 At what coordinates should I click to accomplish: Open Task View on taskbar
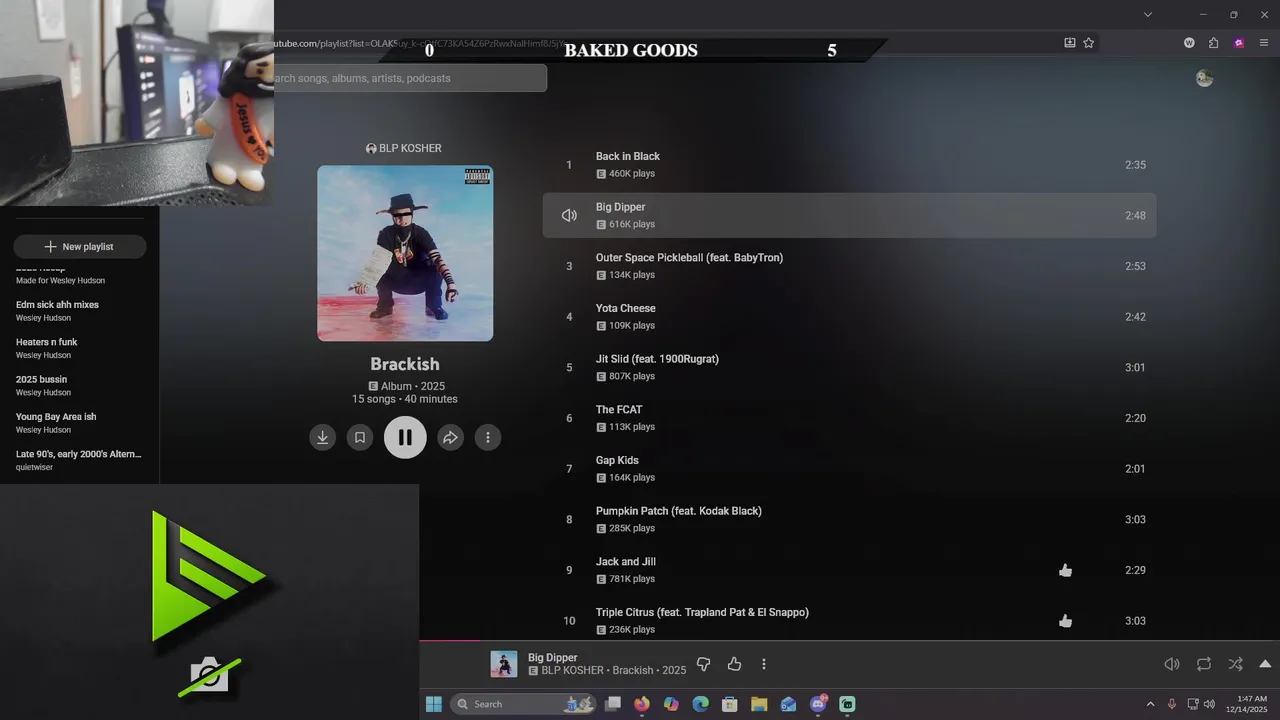[613, 704]
